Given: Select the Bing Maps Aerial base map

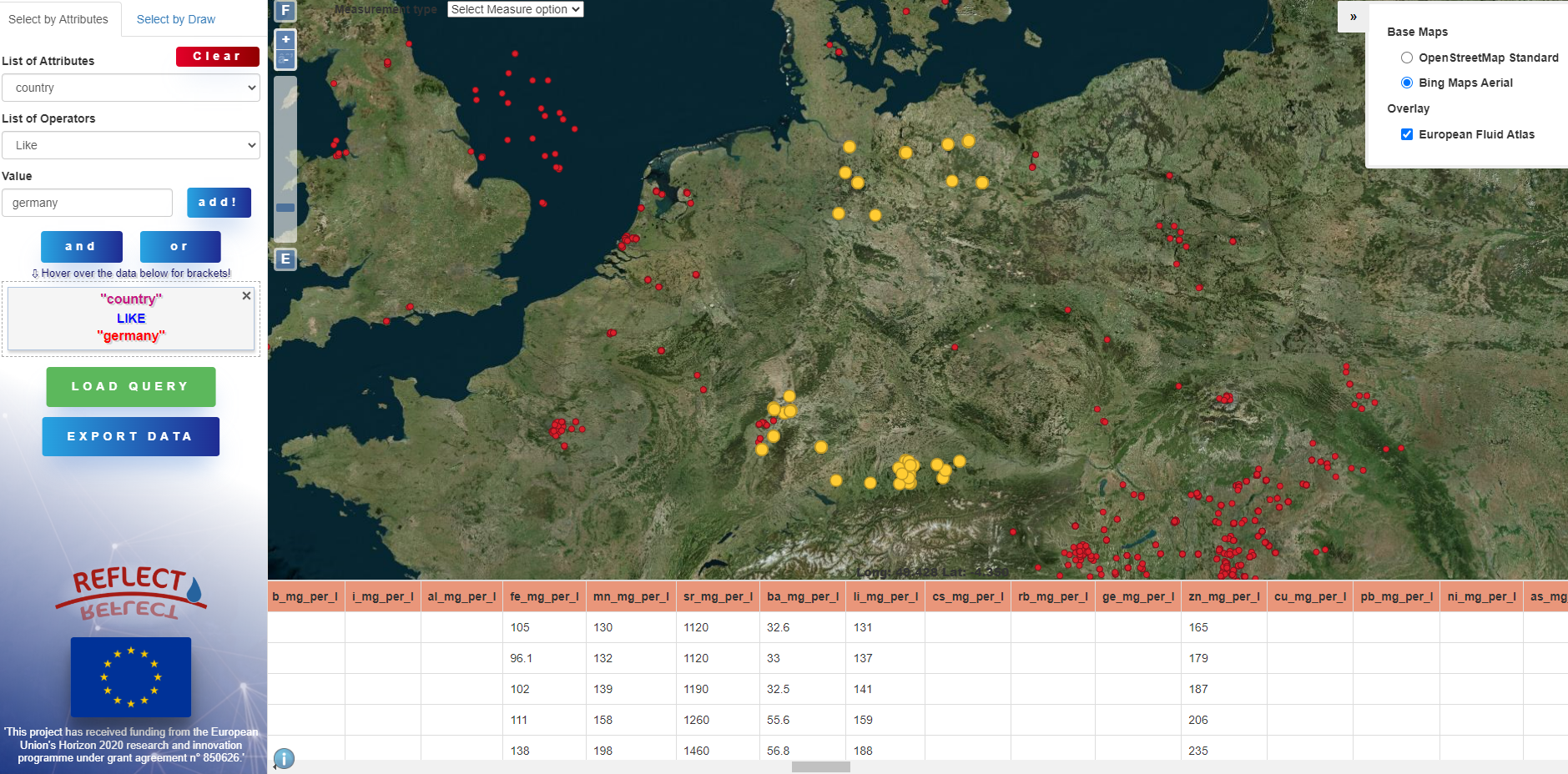Looking at the screenshot, I should [1407, 83].
